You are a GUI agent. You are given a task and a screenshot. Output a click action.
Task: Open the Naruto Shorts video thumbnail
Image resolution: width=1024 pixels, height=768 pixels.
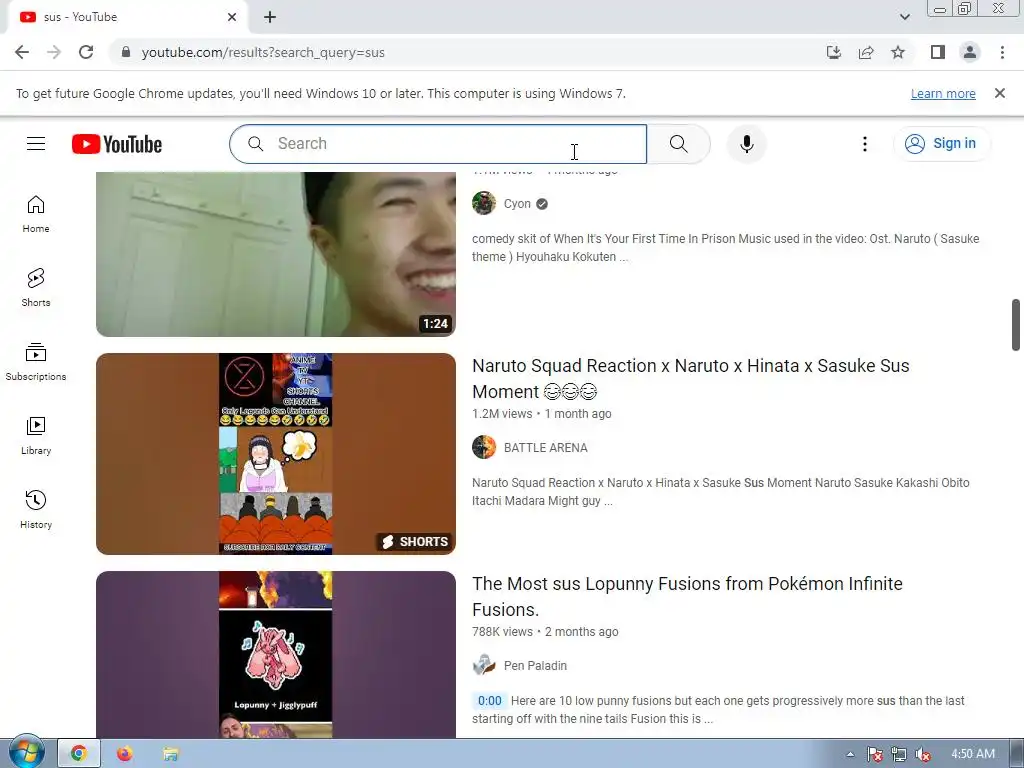coord(276,454)
